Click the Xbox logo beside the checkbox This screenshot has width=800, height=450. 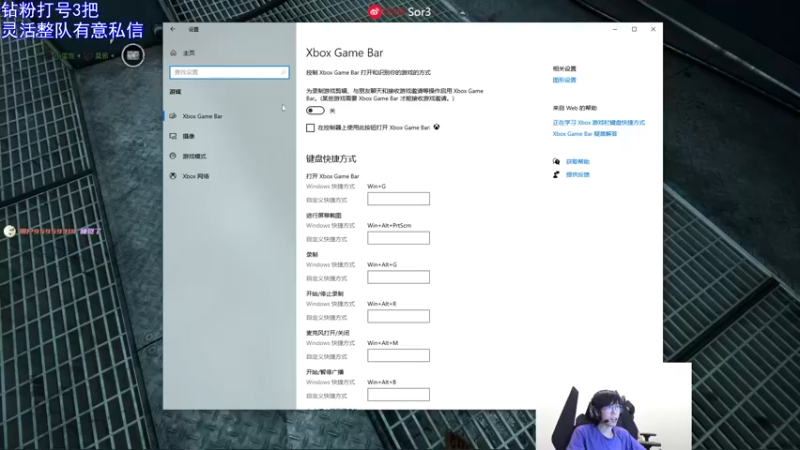[x=437, y=127]
